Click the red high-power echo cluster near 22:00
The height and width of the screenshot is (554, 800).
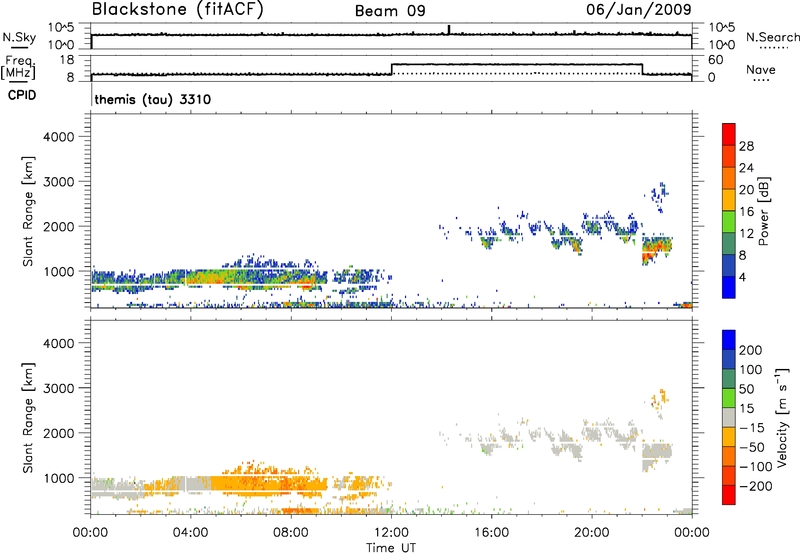coord(656,250)
